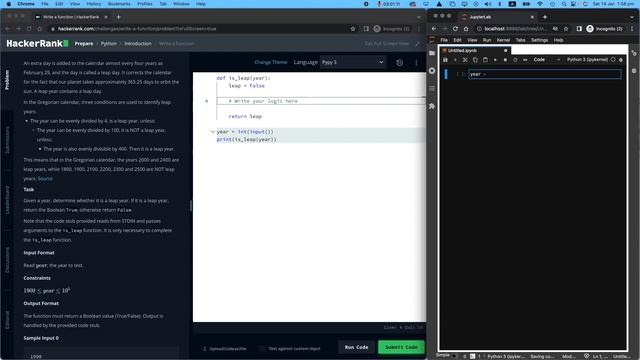The width and height of the screenshot is (640, 360).
Task: Insert a new cell with the plus icon
Action: 455,60
